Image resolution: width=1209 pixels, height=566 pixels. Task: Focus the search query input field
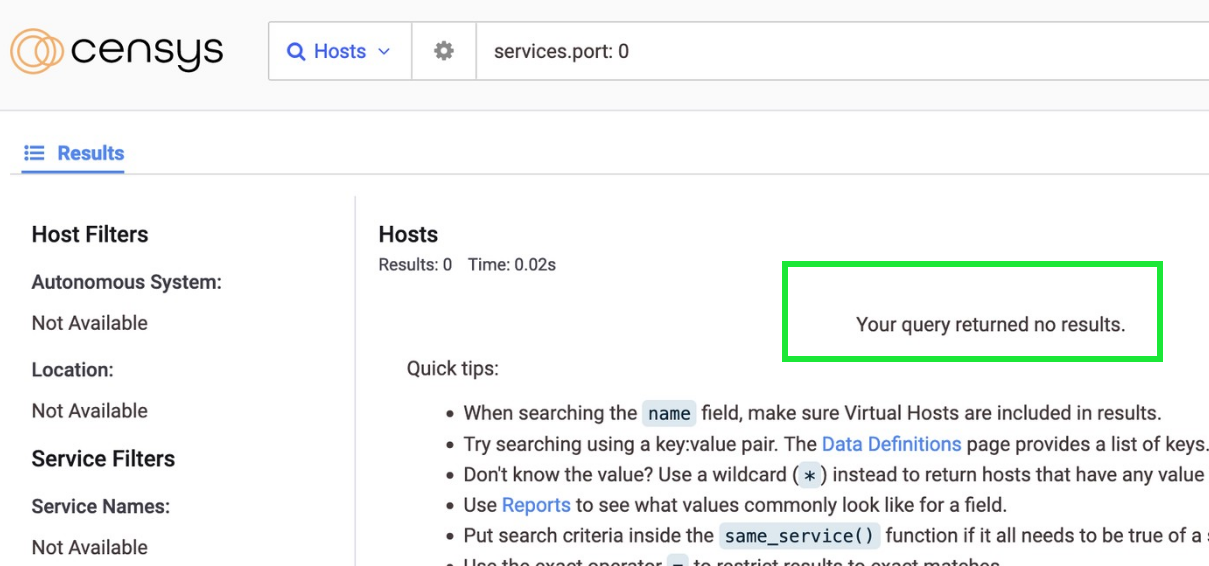coord(840,51)
